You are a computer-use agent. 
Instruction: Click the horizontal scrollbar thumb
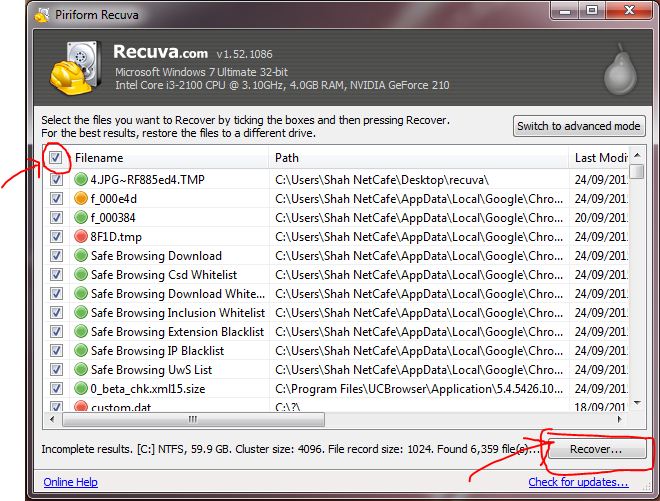tap(193, 419)
